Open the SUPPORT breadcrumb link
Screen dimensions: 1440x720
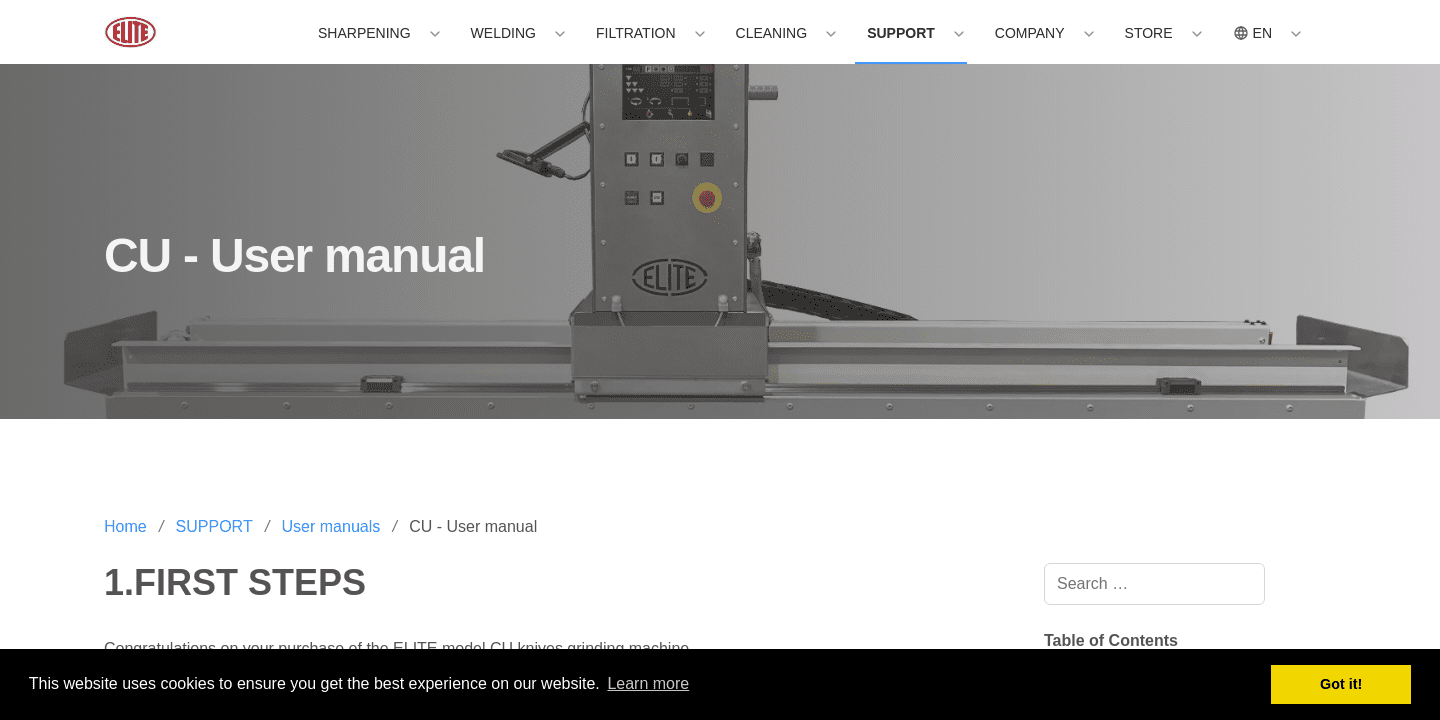click(x=214, y=527)
